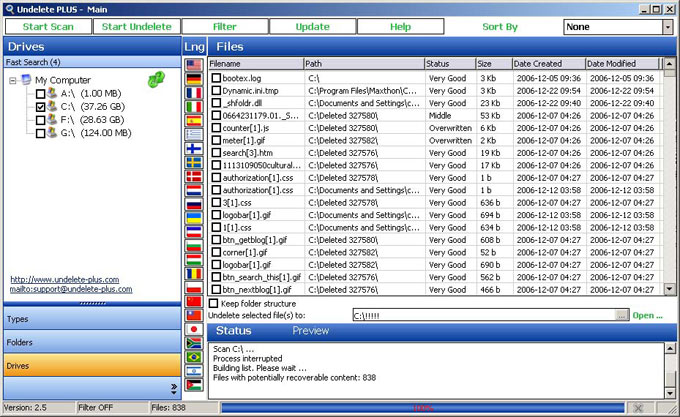This screenshot has height=417, width=680.
Task: Expand the chevron below the Drives bar
Action: pyautogui.click(x=173, y=388)
